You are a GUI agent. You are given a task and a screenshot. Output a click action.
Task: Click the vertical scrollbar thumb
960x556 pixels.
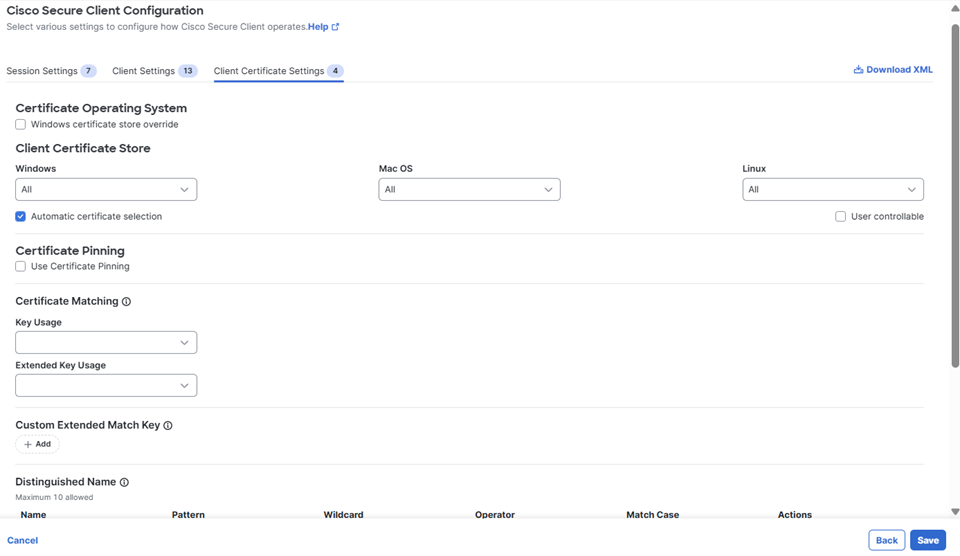coord(954,196)
